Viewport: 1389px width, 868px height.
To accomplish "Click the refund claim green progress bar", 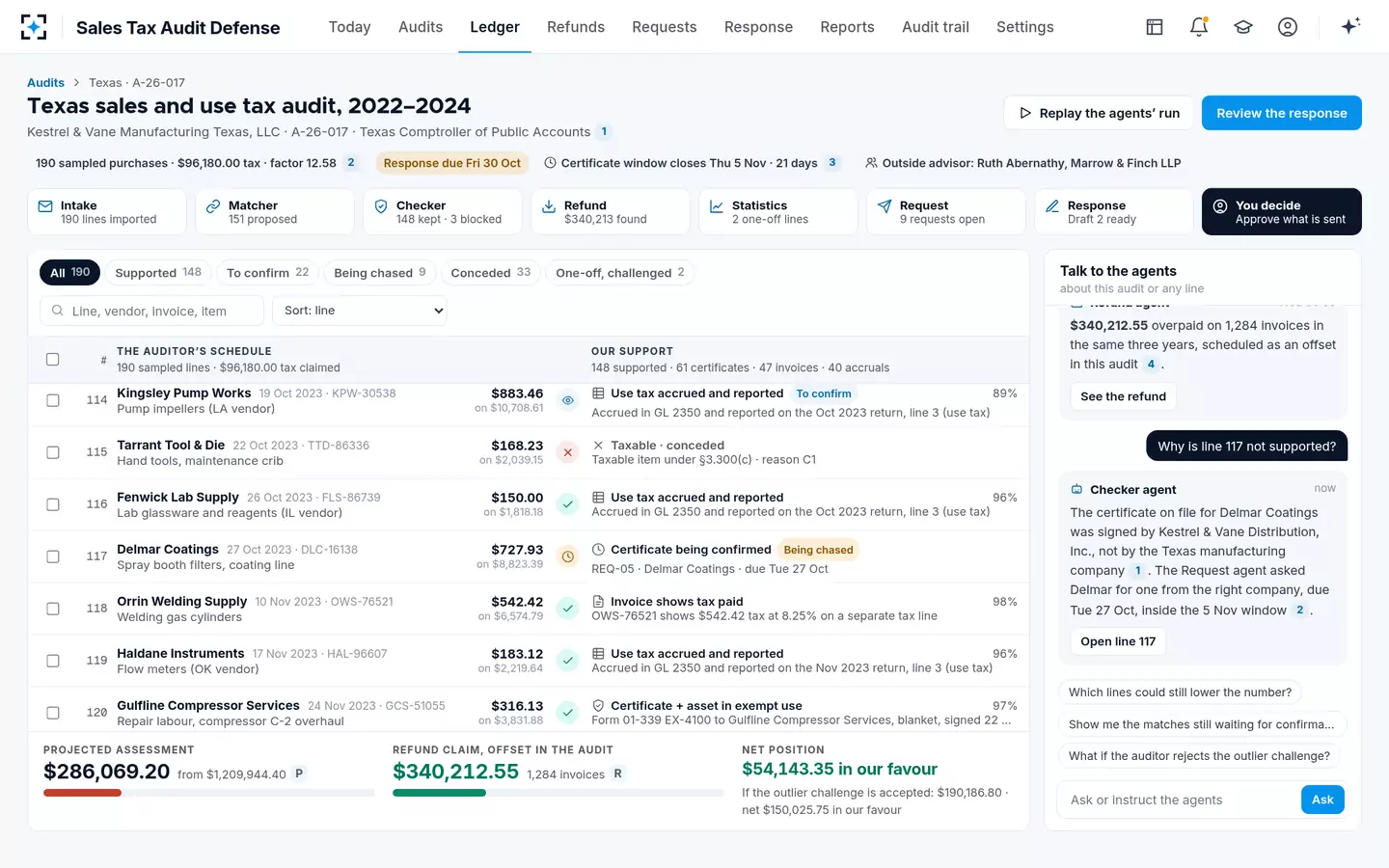I will tap(439, 793).
